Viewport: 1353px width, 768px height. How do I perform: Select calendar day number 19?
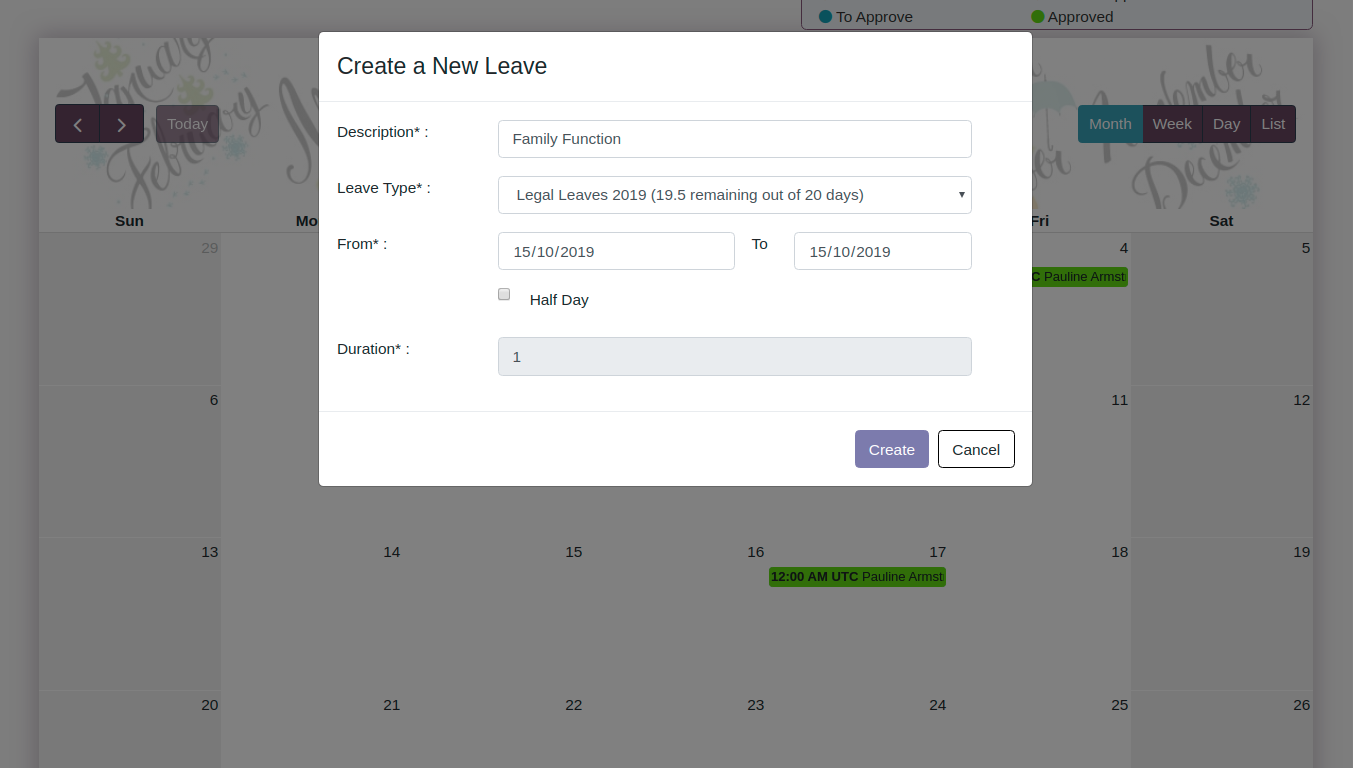1301,552
